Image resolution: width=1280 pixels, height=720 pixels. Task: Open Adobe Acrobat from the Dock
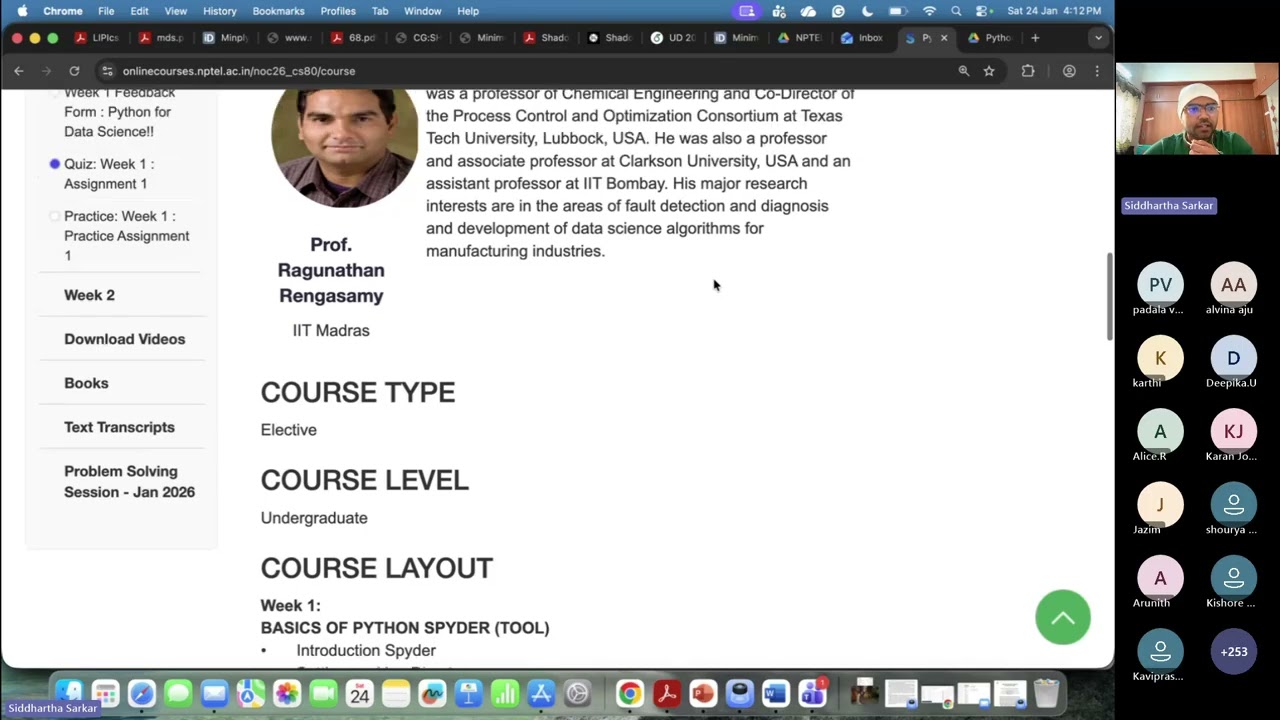coord(667,693)
